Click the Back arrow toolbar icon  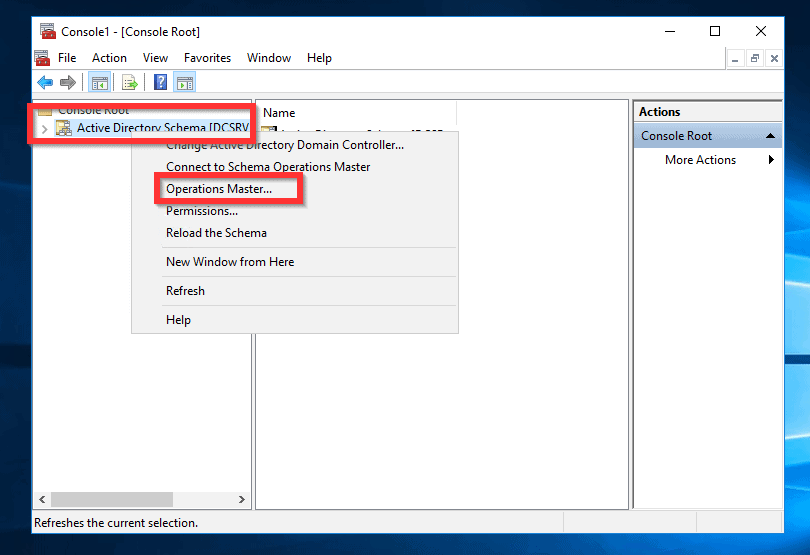click(45, 82)
